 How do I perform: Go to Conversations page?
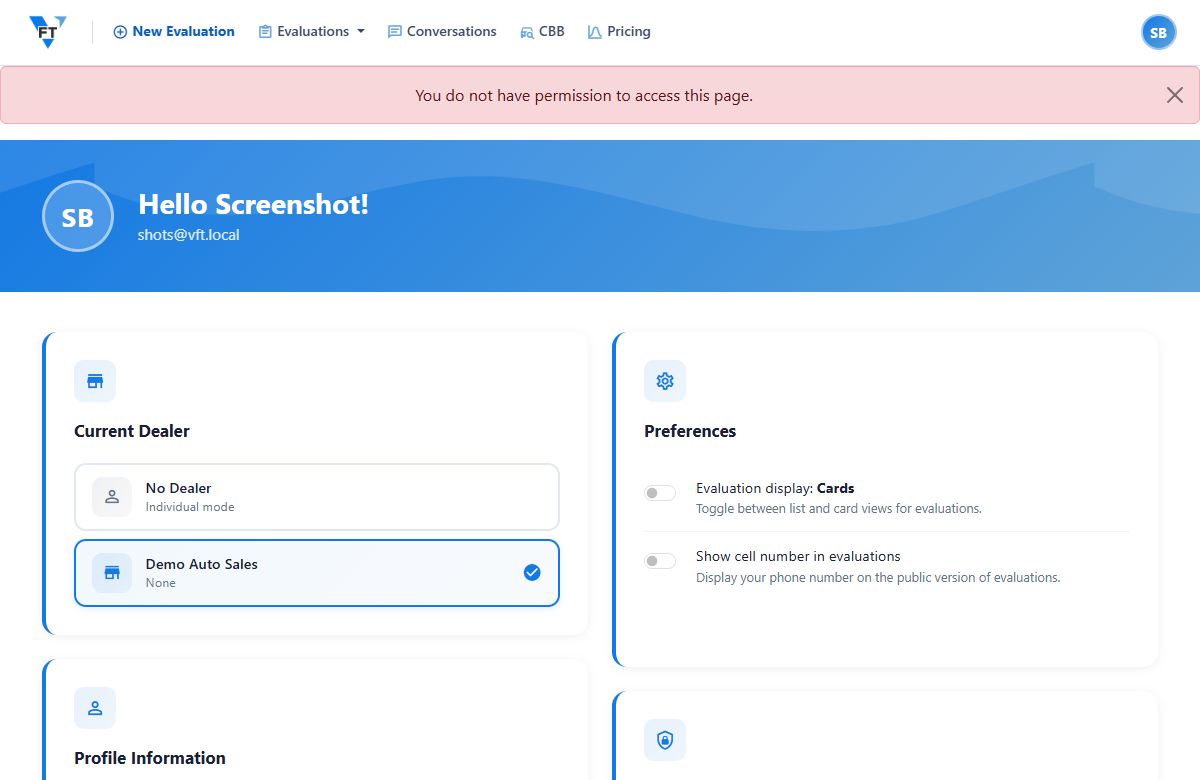point(442,32)
